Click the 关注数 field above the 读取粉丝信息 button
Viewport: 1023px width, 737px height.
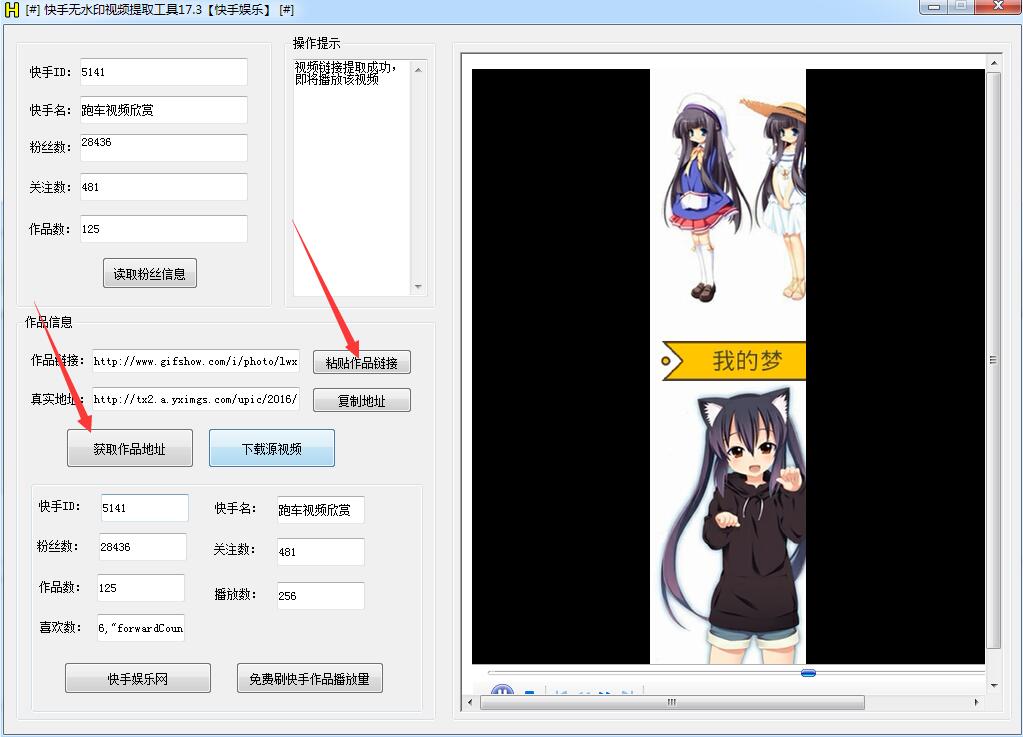point(164,187)
